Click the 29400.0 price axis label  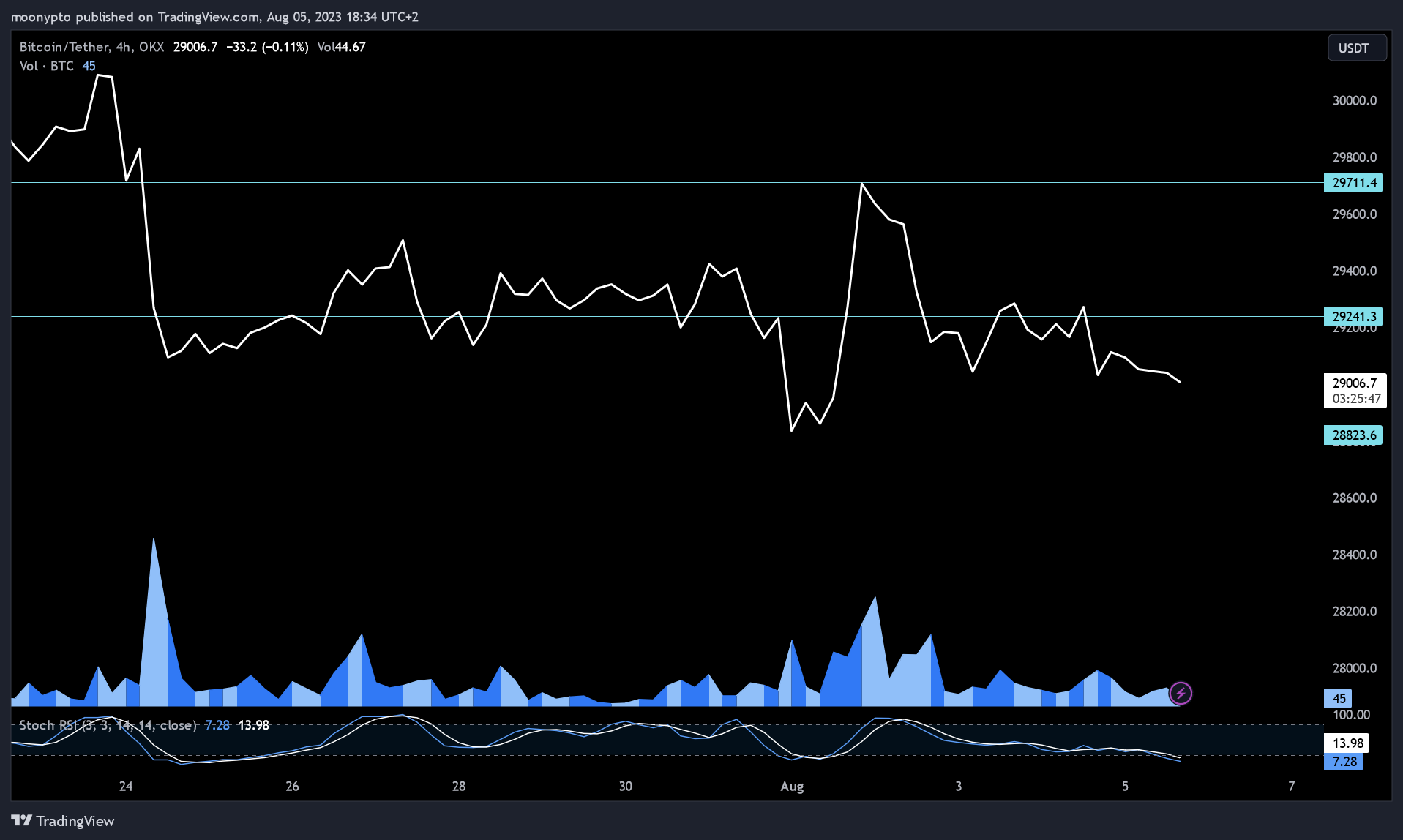point(1355,271)
